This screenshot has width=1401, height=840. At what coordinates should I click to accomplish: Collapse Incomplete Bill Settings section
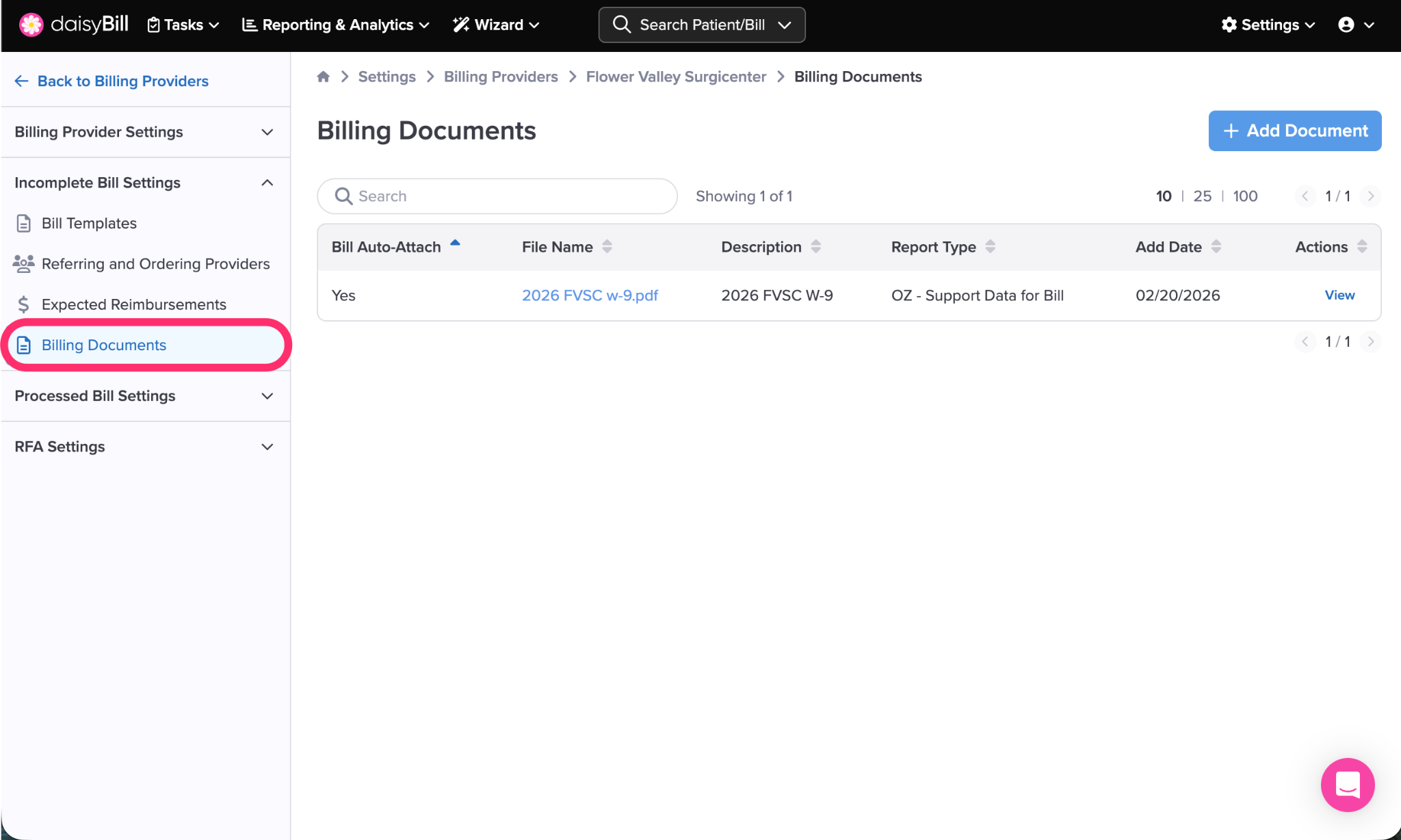(x=267, y=183)
